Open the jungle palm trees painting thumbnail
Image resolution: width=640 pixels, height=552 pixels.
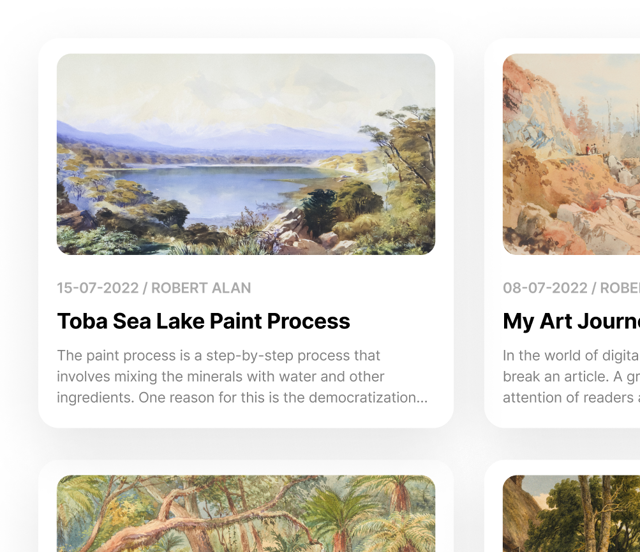(246, 513)
